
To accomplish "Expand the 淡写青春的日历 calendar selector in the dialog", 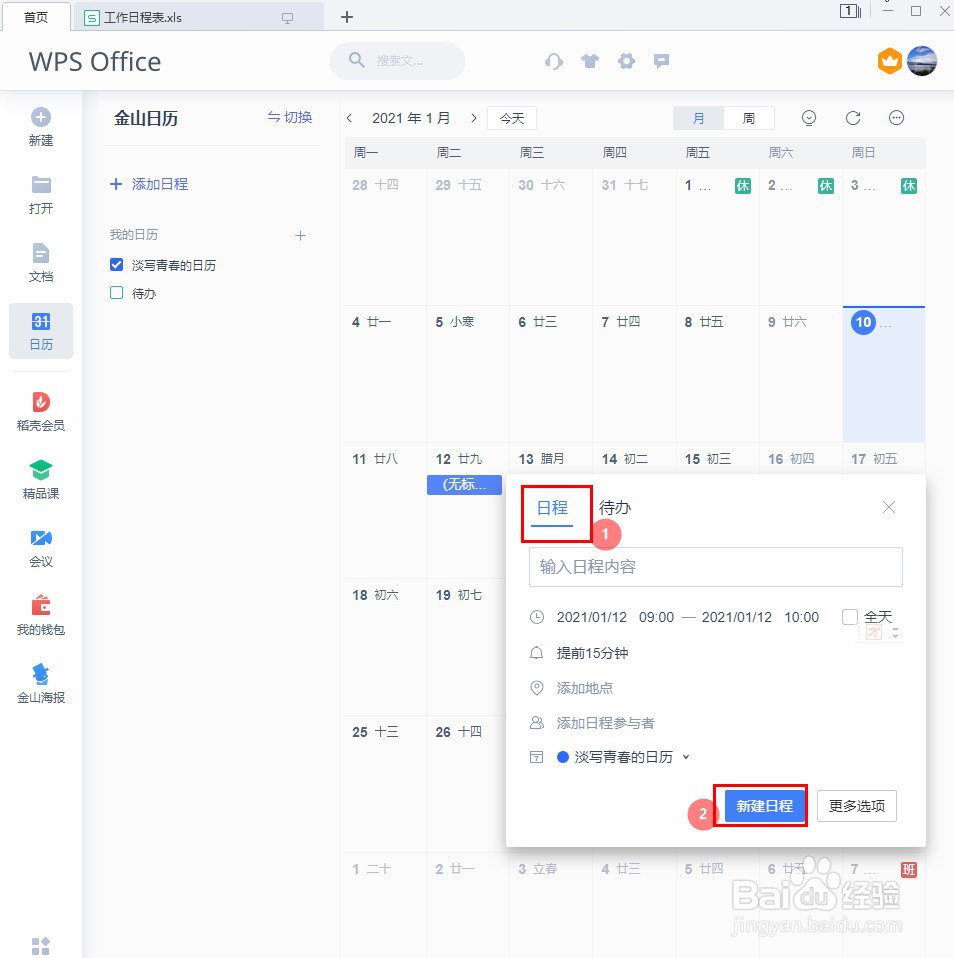I will pos(686,757).
